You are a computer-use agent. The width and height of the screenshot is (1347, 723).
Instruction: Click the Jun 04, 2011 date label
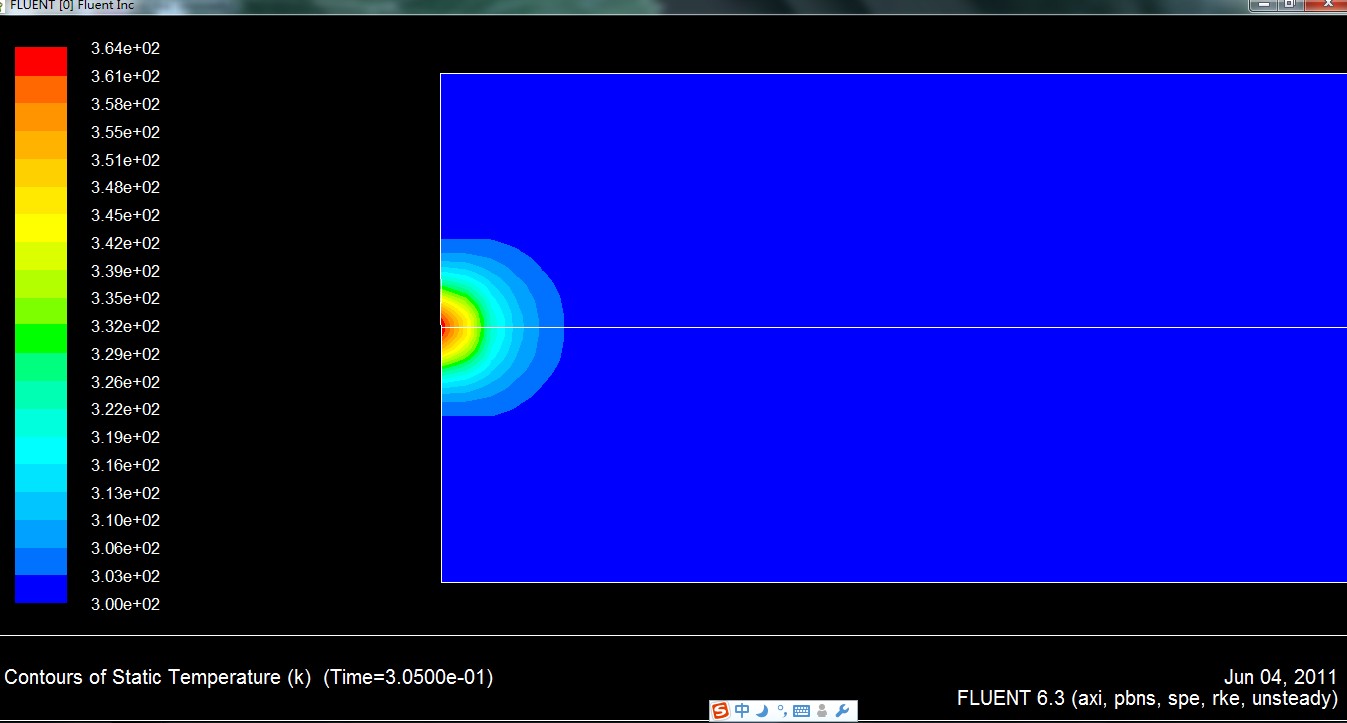[1280, 677]
